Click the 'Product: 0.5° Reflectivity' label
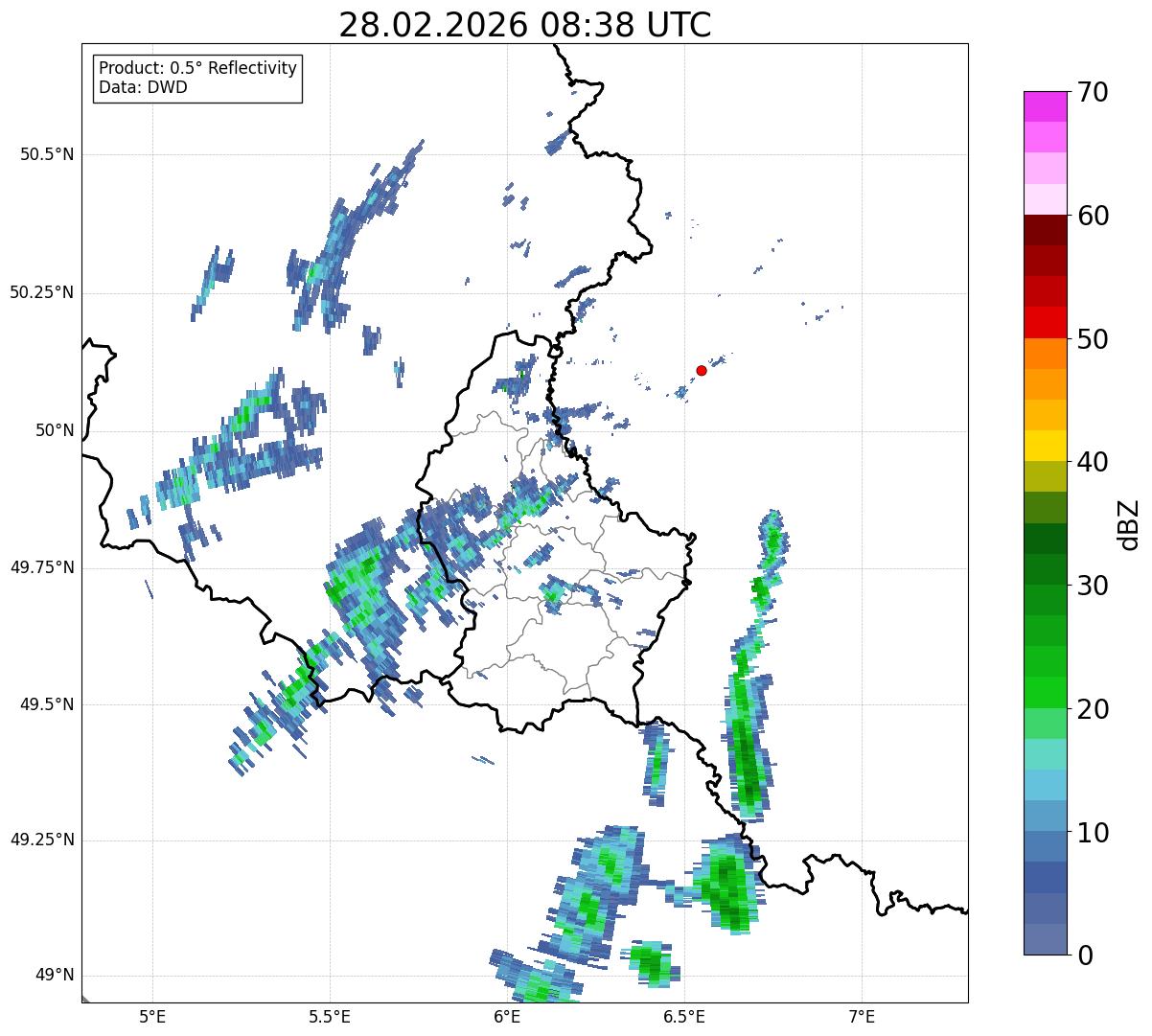1152x1036 pixels. pyautogui.click(x=197, y=69)
